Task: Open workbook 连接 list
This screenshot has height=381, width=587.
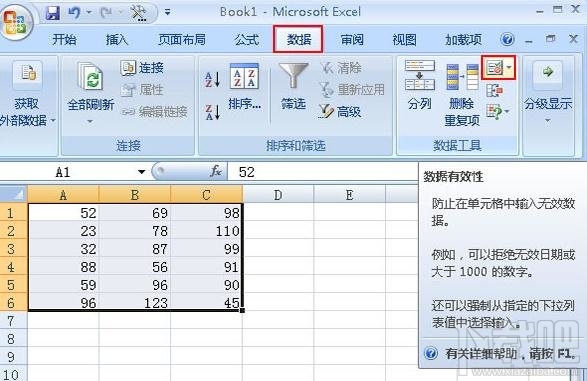Action: [x=142, y=68]
